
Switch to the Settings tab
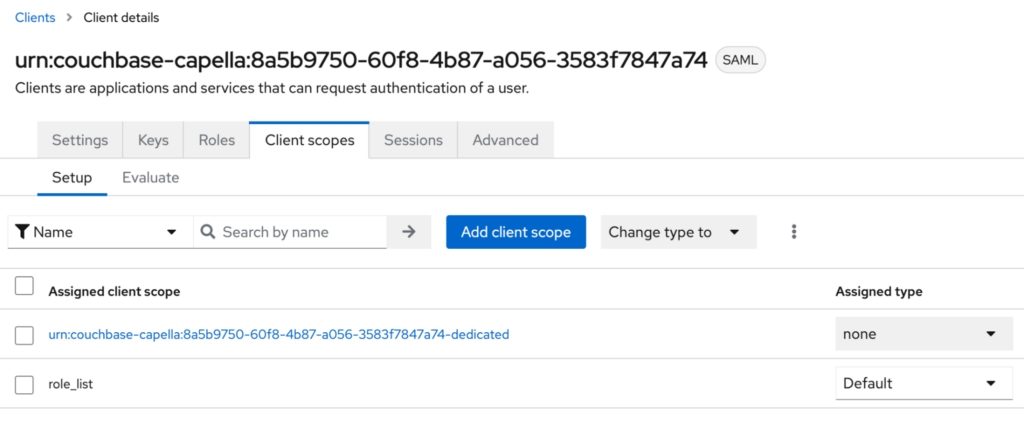pos(80,140)
